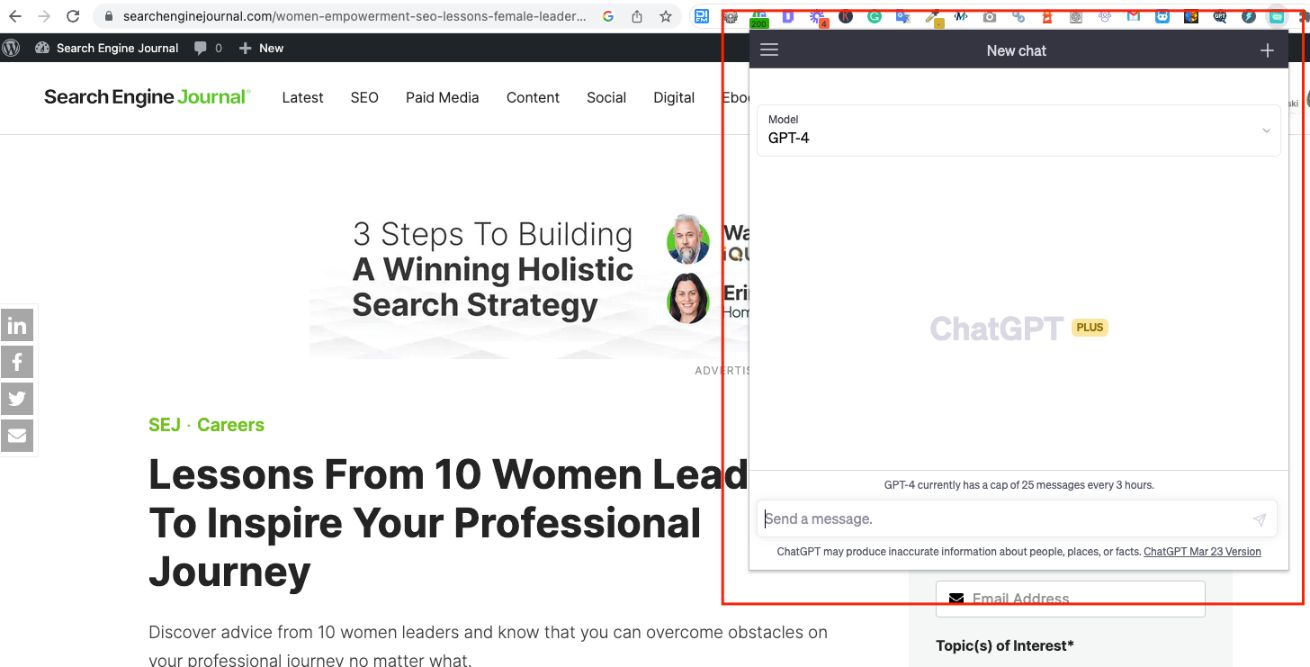
Task: Select Paid Media in site navigation
Action: (x=442, y=98)
